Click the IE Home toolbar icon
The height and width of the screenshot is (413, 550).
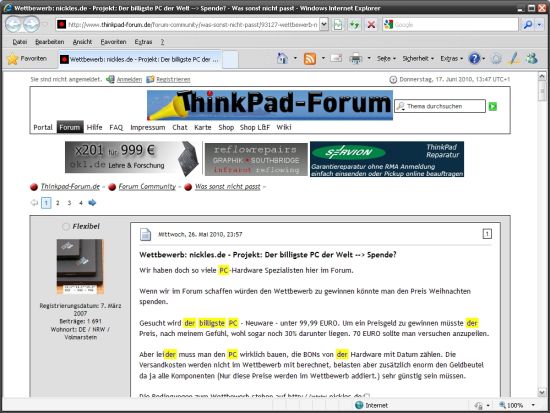point(282,59)
